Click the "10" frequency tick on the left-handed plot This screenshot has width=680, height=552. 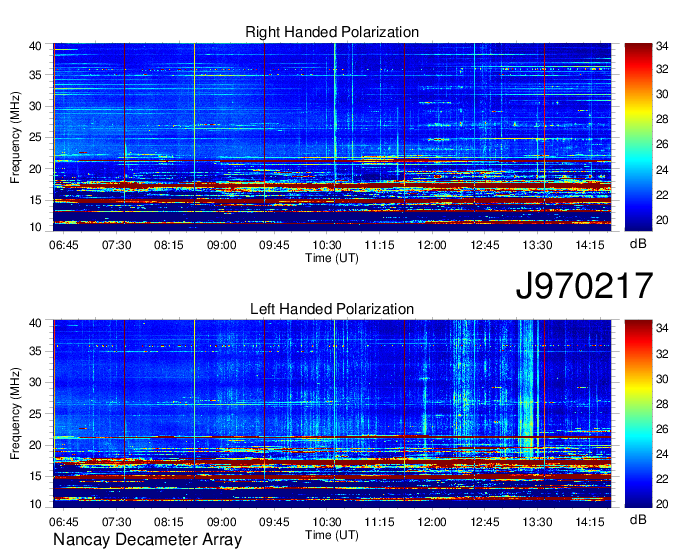[35, 504]
